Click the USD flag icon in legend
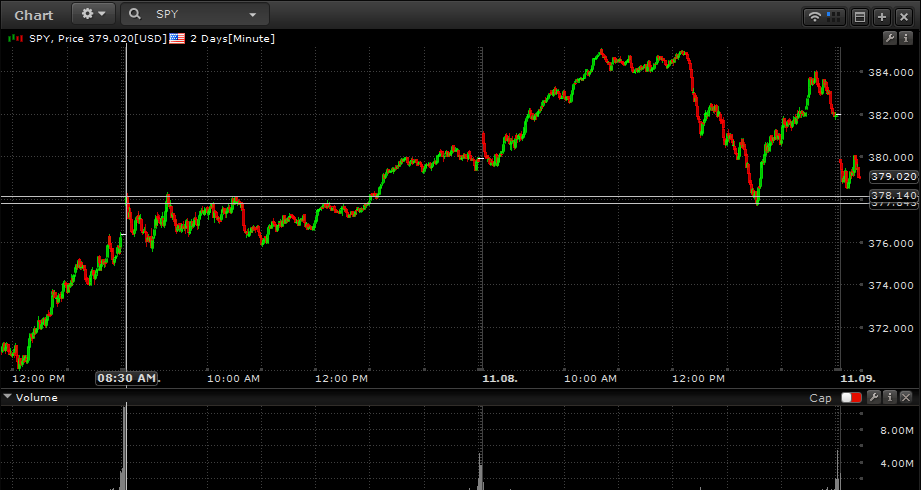Viewport: 921px width, 490px height. tap(177, 39)
